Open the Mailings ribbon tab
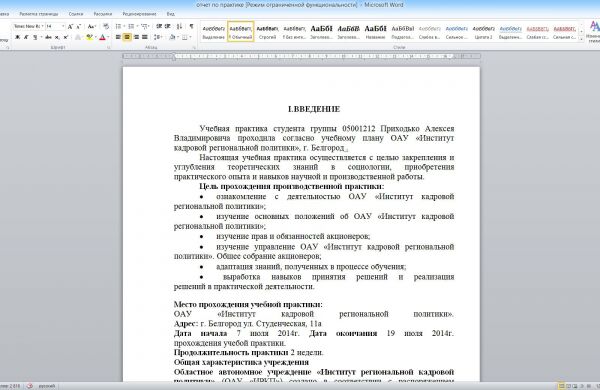This screenshot has width=600, height=390. click(103, 14)
